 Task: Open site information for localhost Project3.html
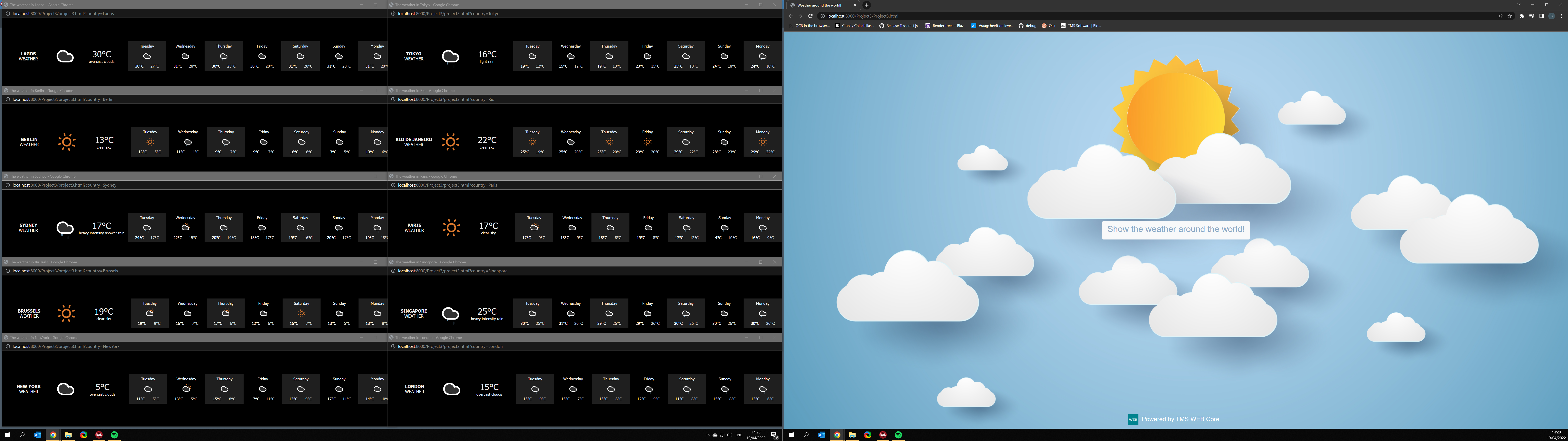point(822,16)
